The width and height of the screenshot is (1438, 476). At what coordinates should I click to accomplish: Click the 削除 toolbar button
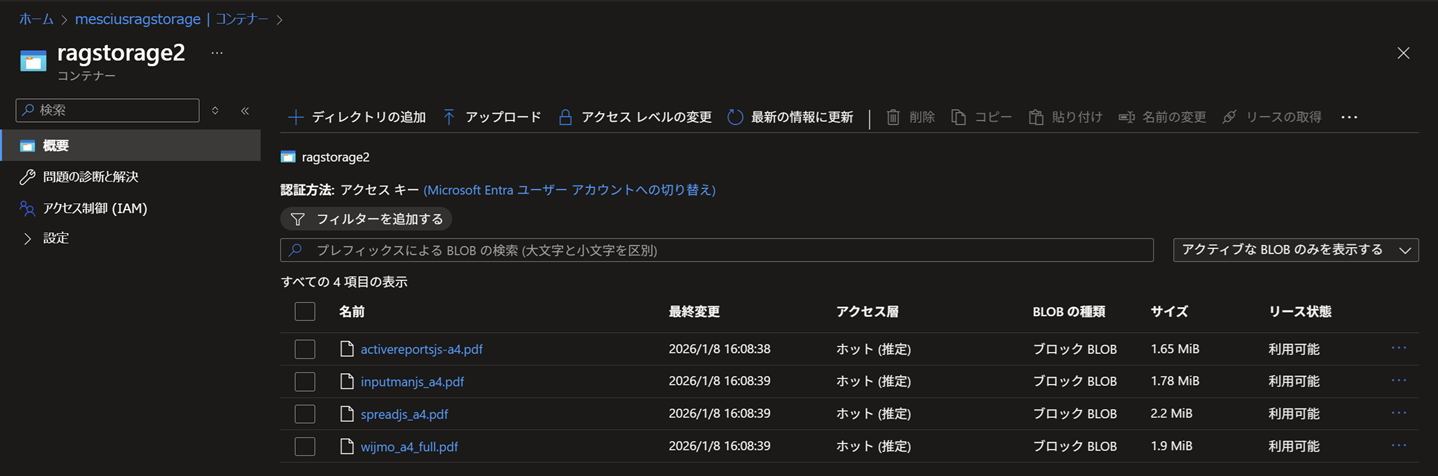click(910, 117)
